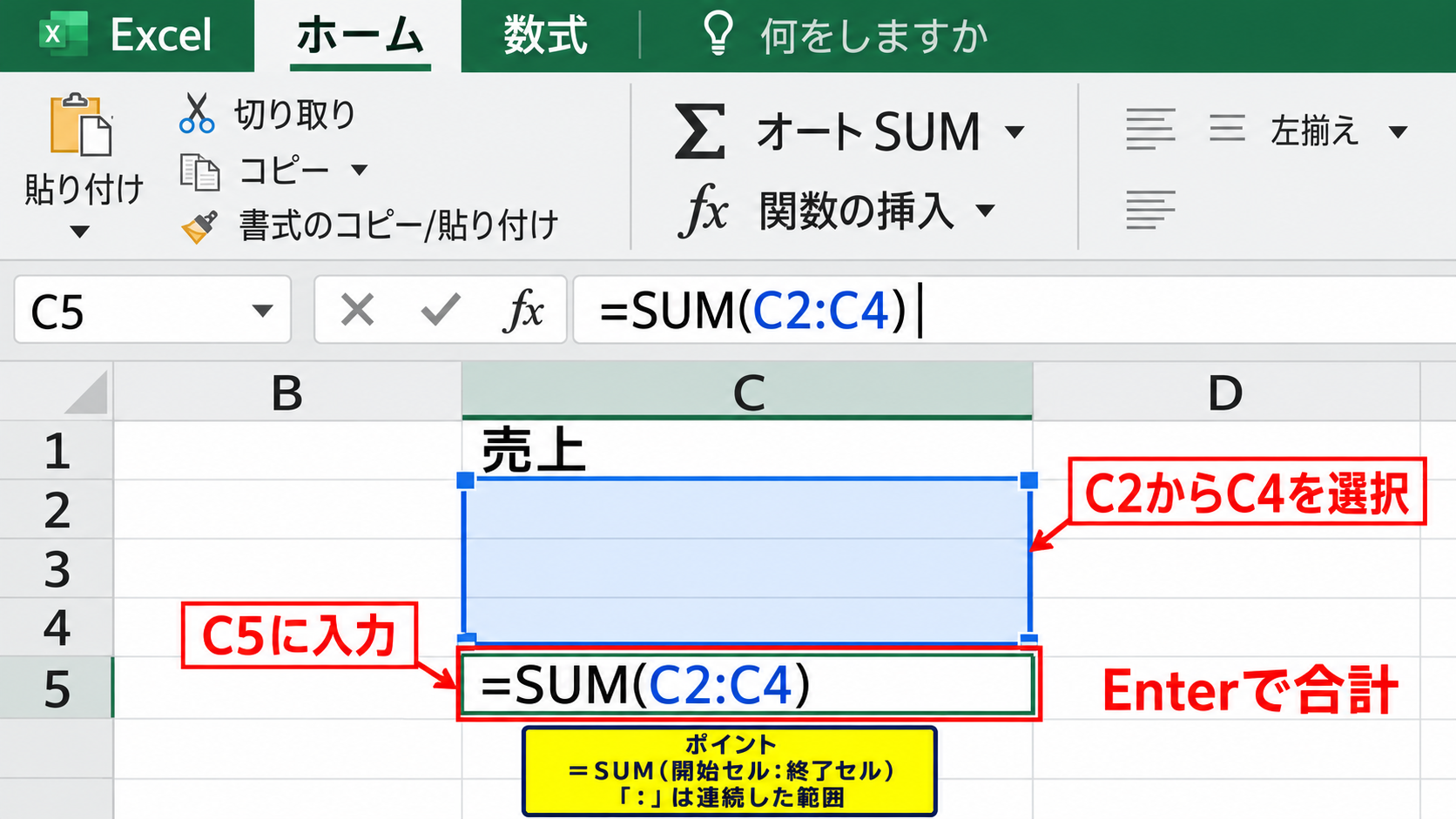Click 左揃え alignment label
This screenshot has width=1456, height=819.
point(1314,131)
